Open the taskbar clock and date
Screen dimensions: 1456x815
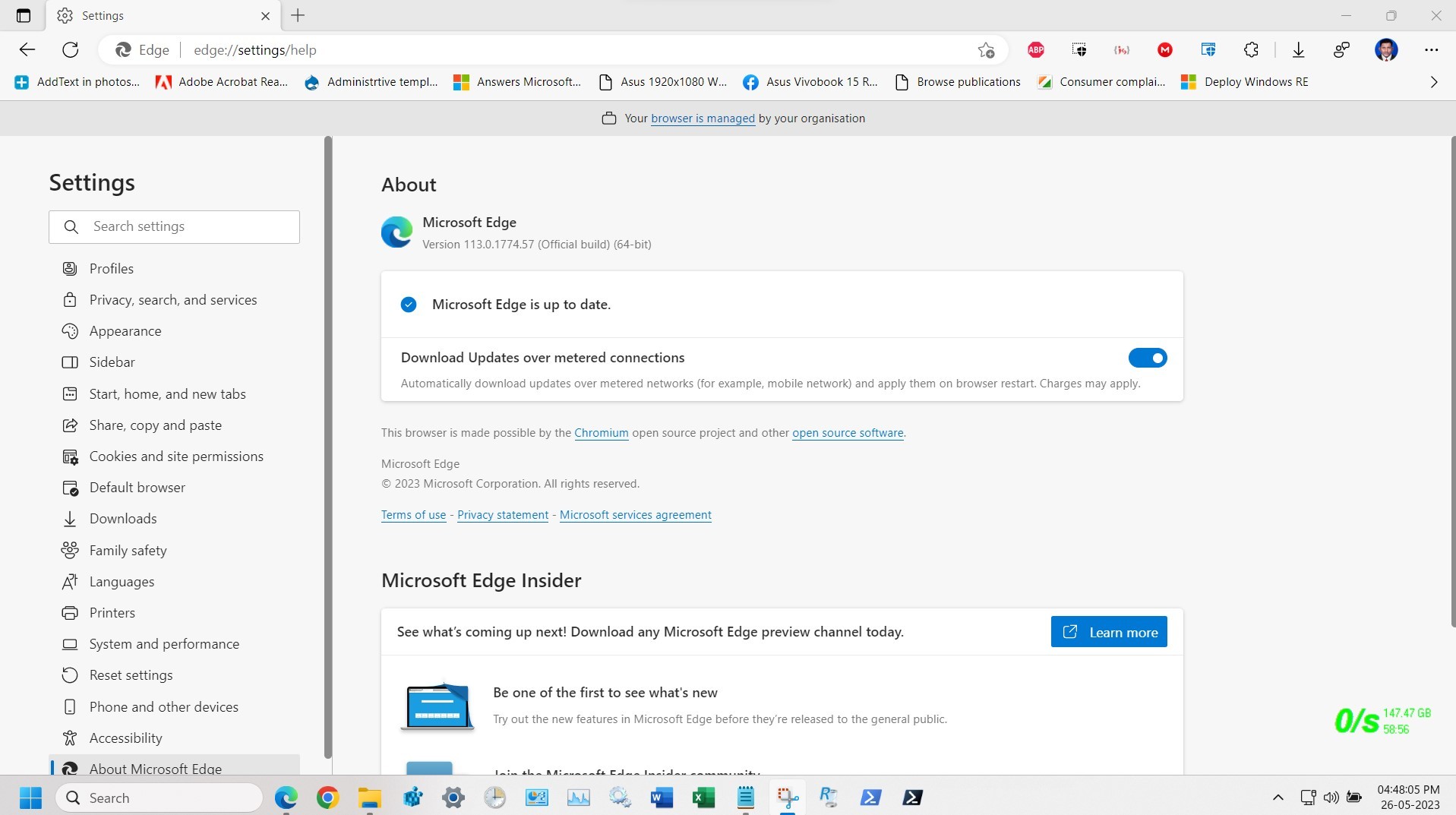(x=1410, y=798)
